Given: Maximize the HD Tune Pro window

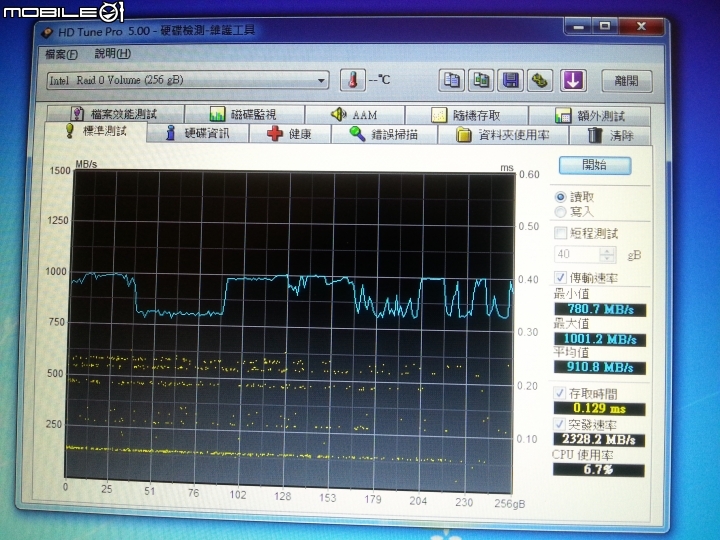Looking at the screenshot, I should [605, 26].
